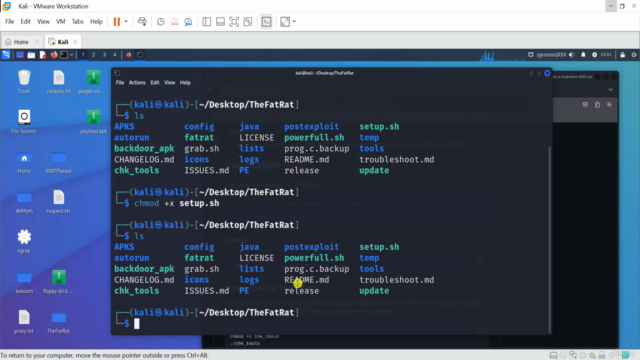Image resolution: width=640 pixels, height=360 pixels.
Task: Open the VMware VM menu
Action: pyautogui.click(x=61, y=22)
